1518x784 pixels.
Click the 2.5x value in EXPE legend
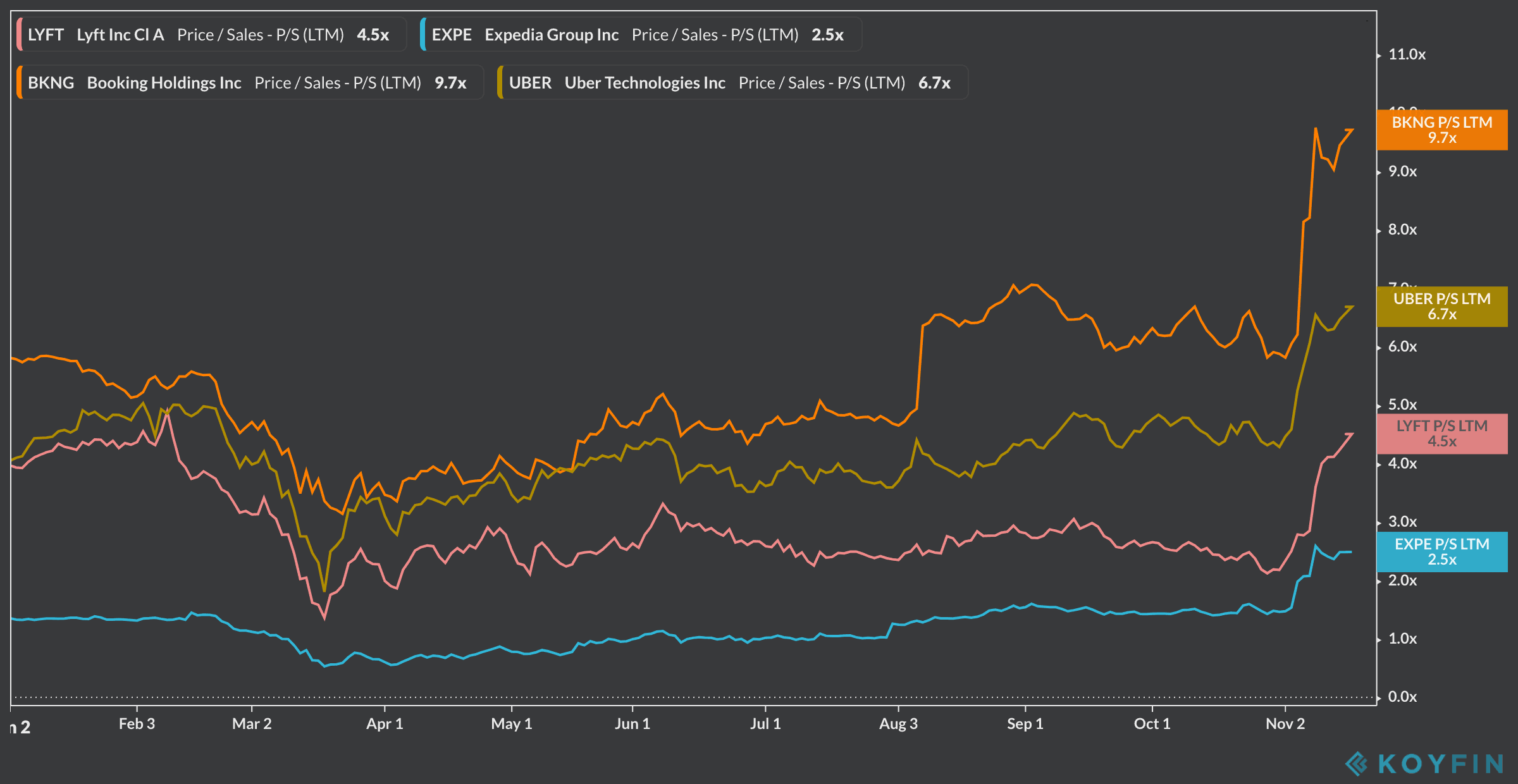828,35
